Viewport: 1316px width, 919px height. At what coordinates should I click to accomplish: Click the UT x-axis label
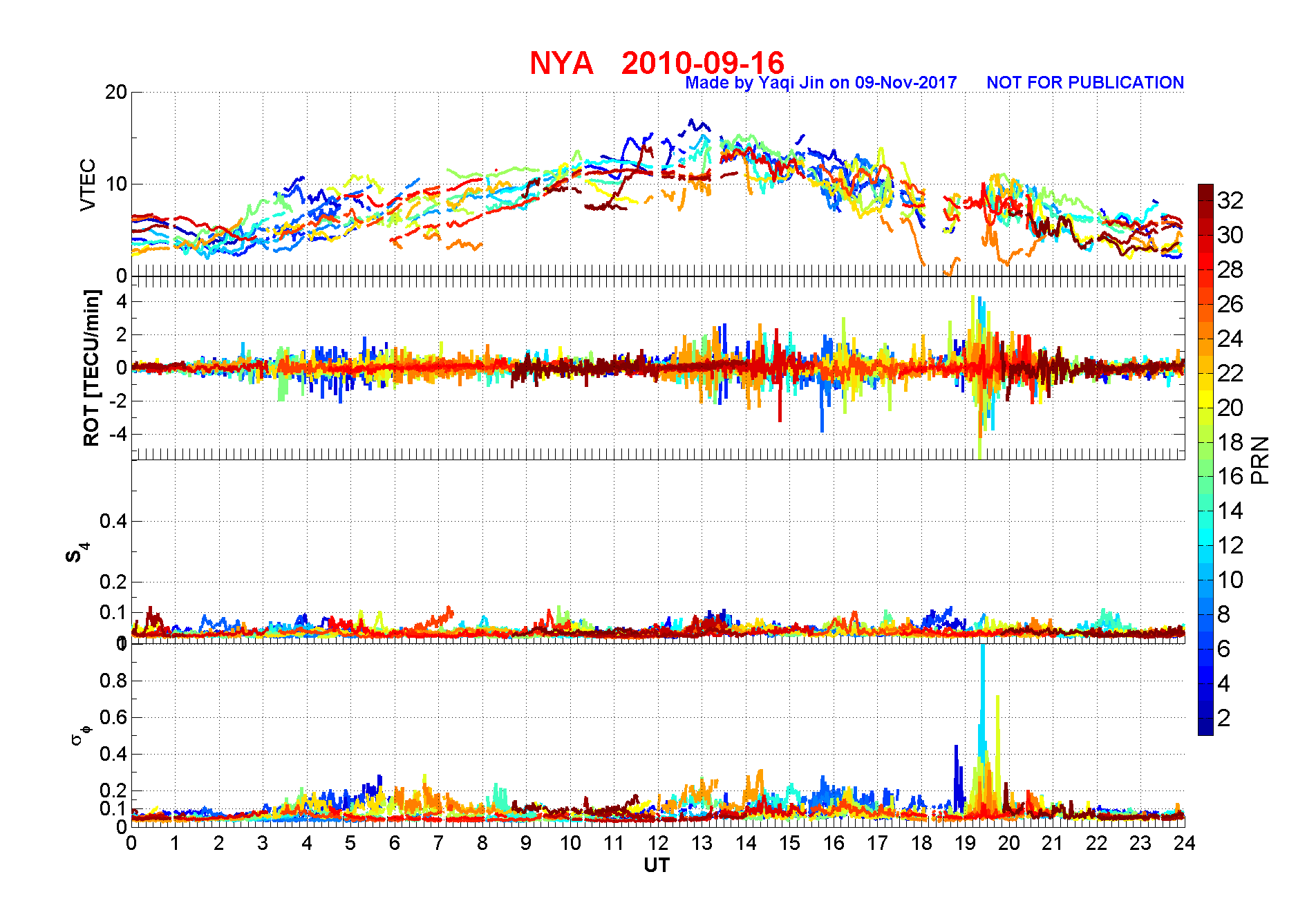(x=657, y=866)
